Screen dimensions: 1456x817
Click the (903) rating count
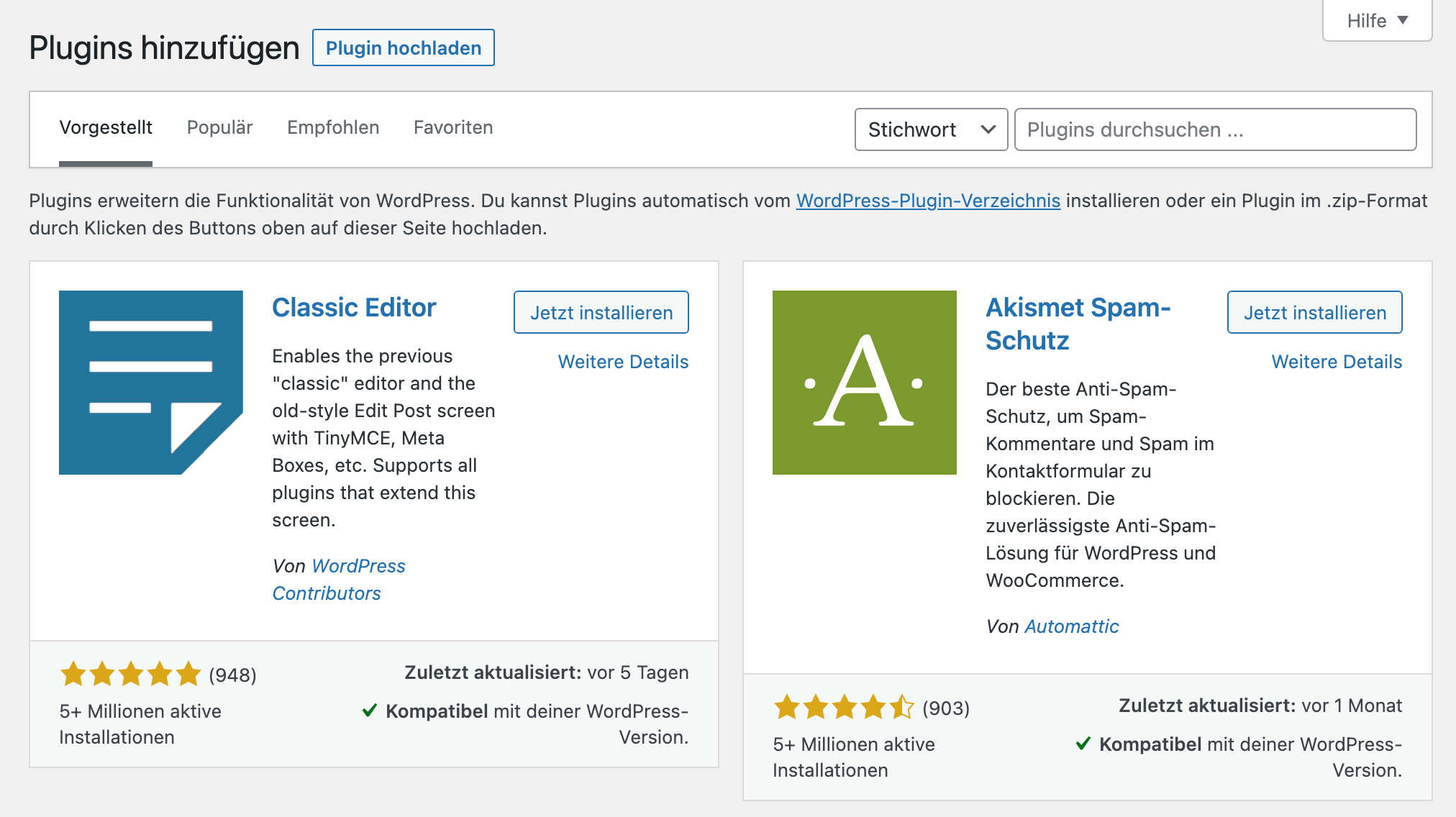coord(946,708)
